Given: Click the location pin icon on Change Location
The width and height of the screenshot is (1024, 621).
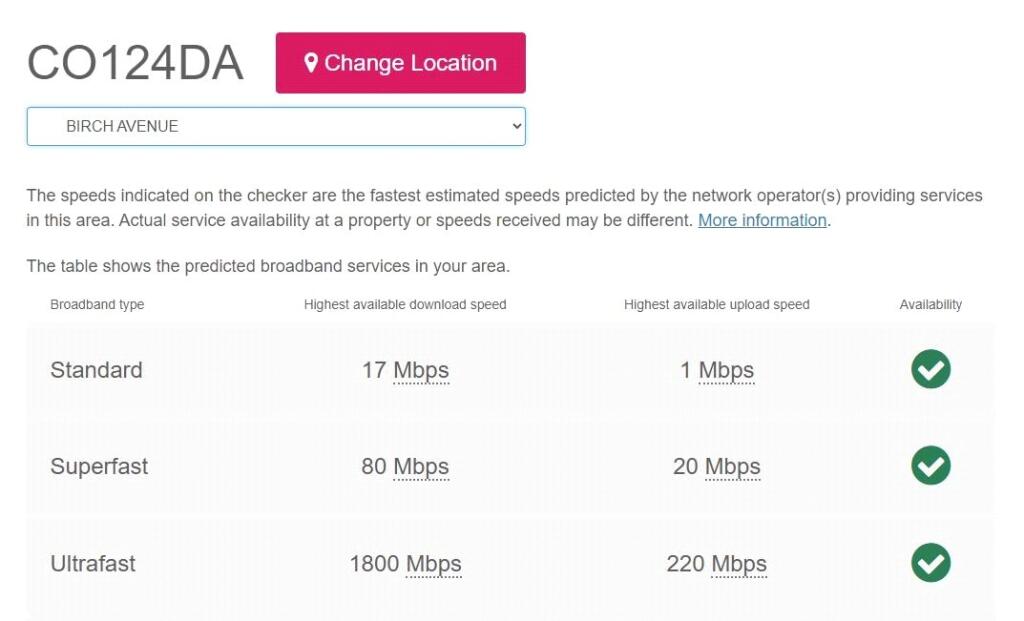Looking at the screenshot, I should tap(312, 62).
